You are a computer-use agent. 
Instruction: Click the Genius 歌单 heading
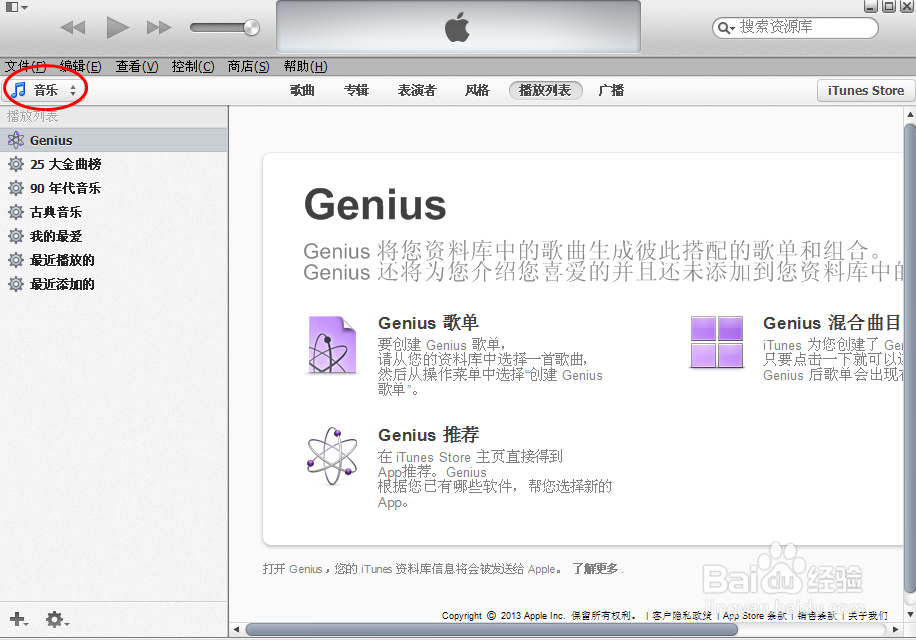428,322
